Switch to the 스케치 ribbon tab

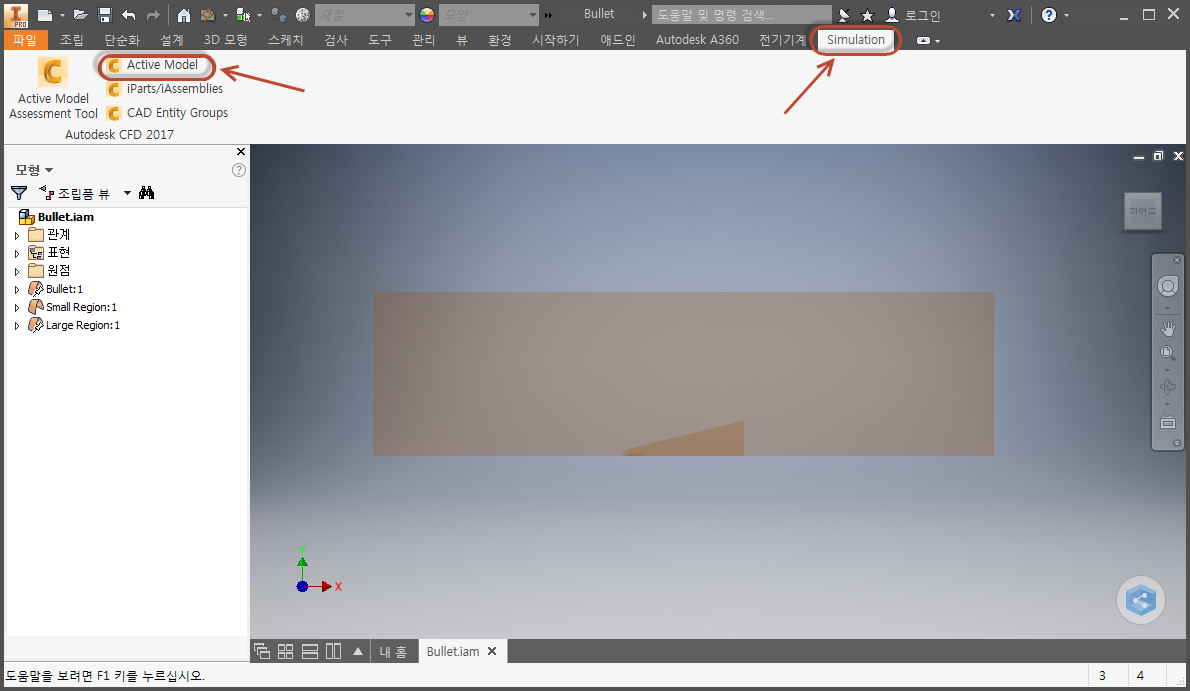pos(285,39)
